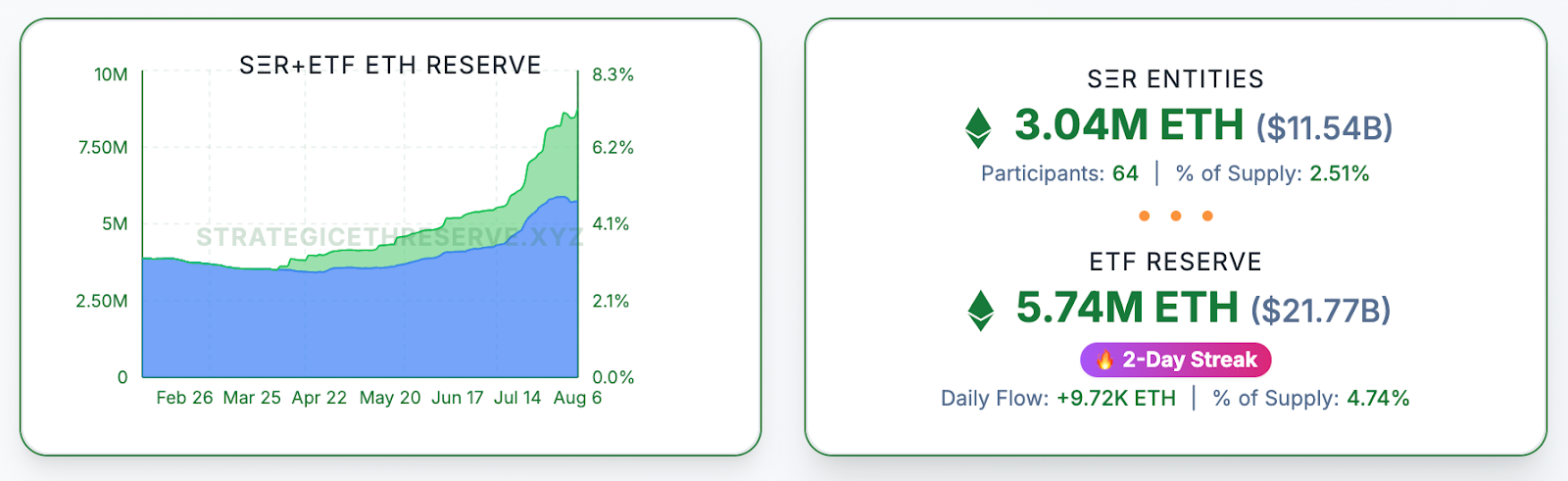Select the Aug 6 date on the x-axis
Viewport: 1568px width, 481px height.
577,398
